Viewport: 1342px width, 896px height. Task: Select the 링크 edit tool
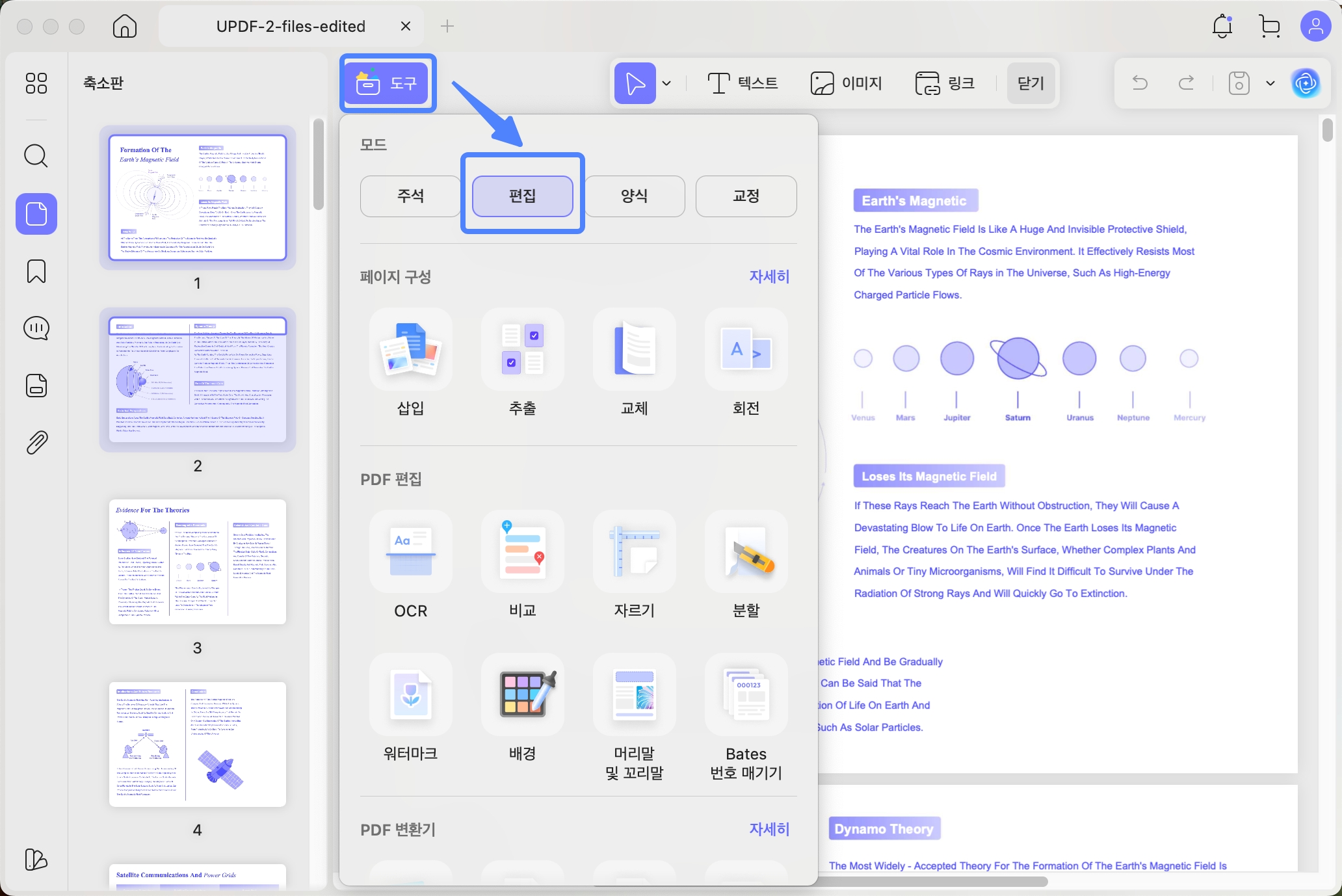pos(945,83)
